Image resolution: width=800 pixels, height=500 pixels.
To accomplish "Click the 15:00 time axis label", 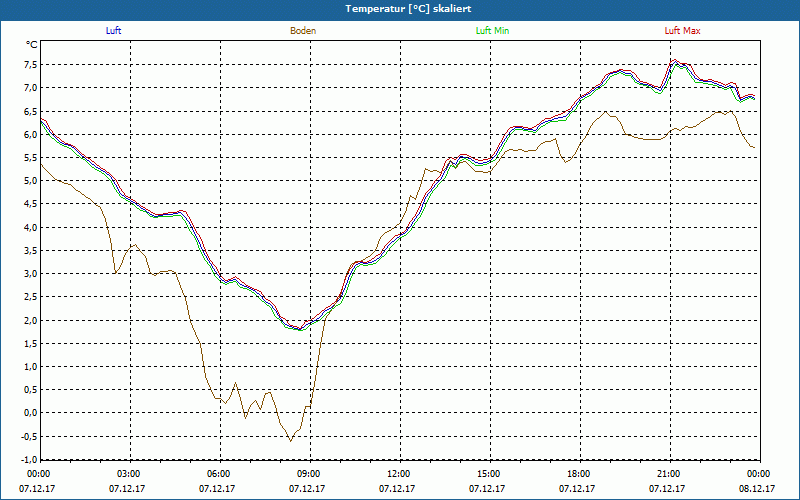I will coord(487,474).
